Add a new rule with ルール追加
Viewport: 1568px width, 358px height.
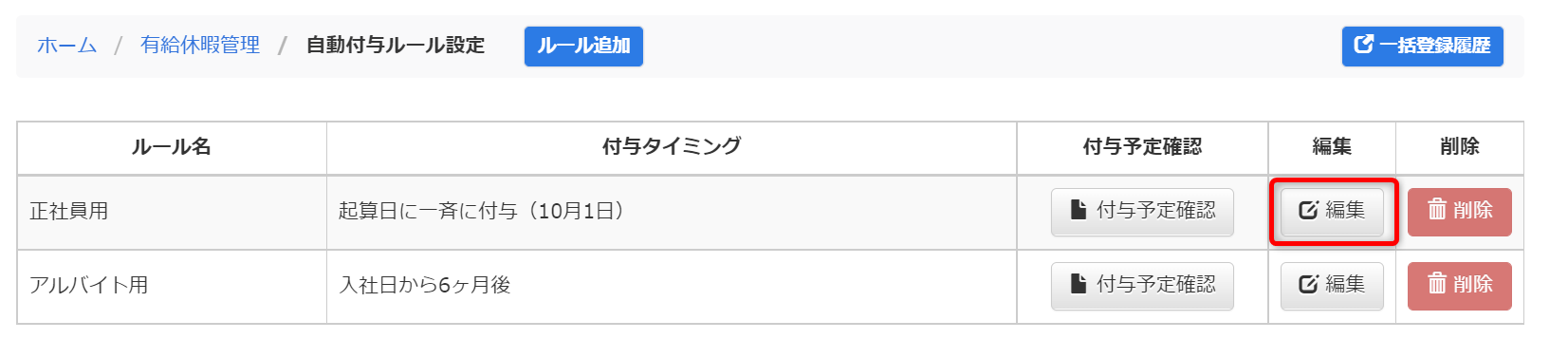583,46
